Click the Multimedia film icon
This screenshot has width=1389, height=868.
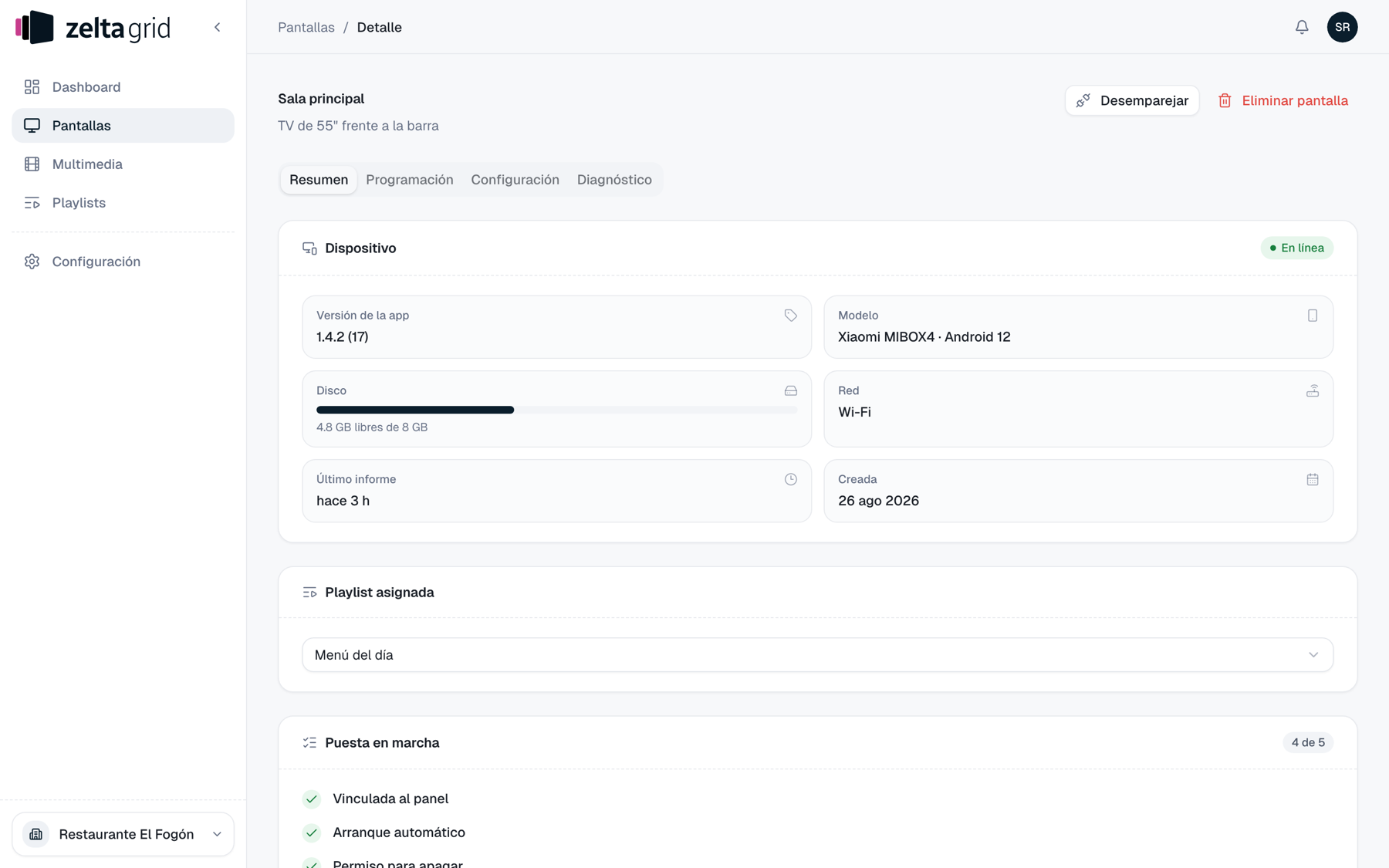pyautogui.click(x=32, y=164)
